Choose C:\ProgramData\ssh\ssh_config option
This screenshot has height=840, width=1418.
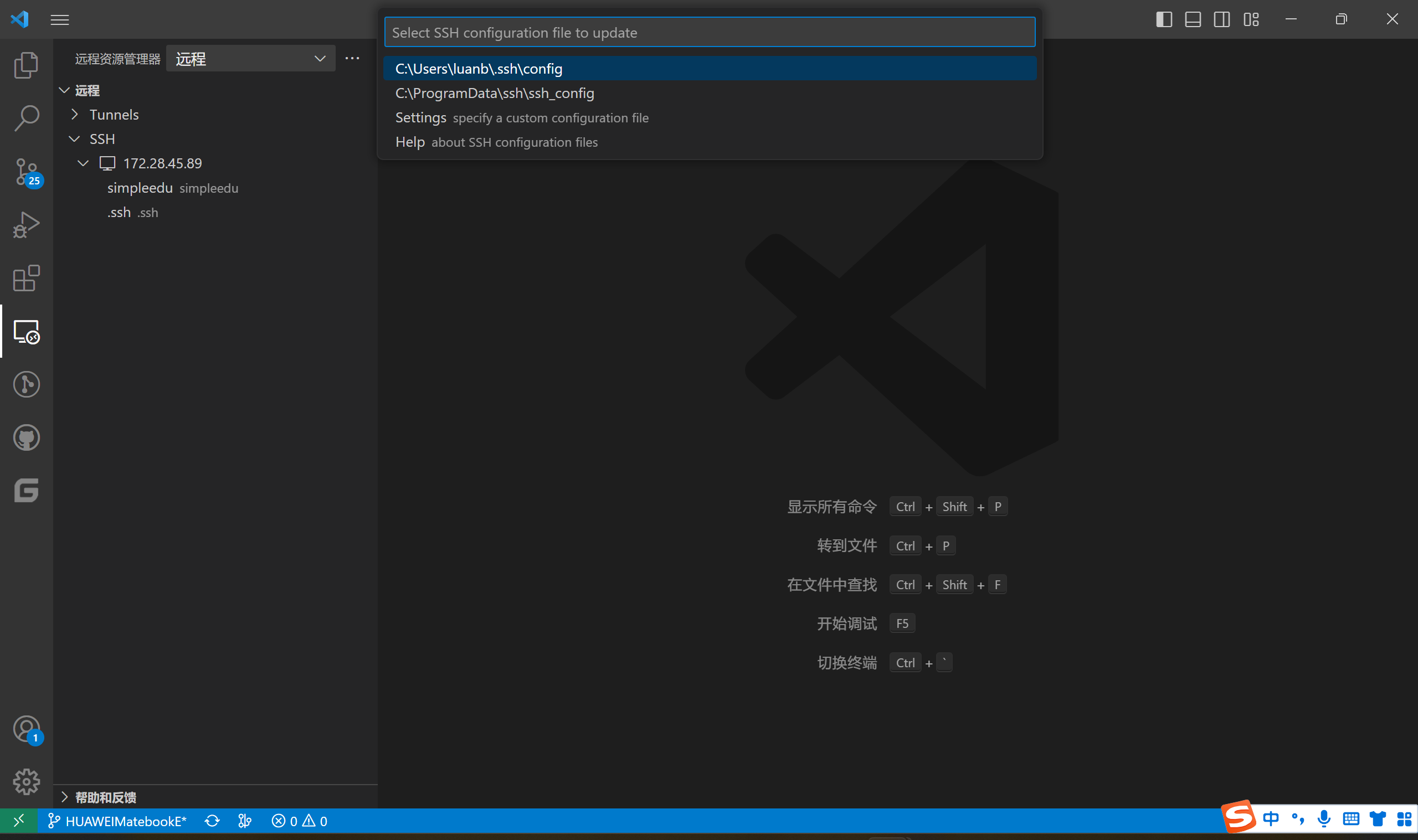(710, 93)
